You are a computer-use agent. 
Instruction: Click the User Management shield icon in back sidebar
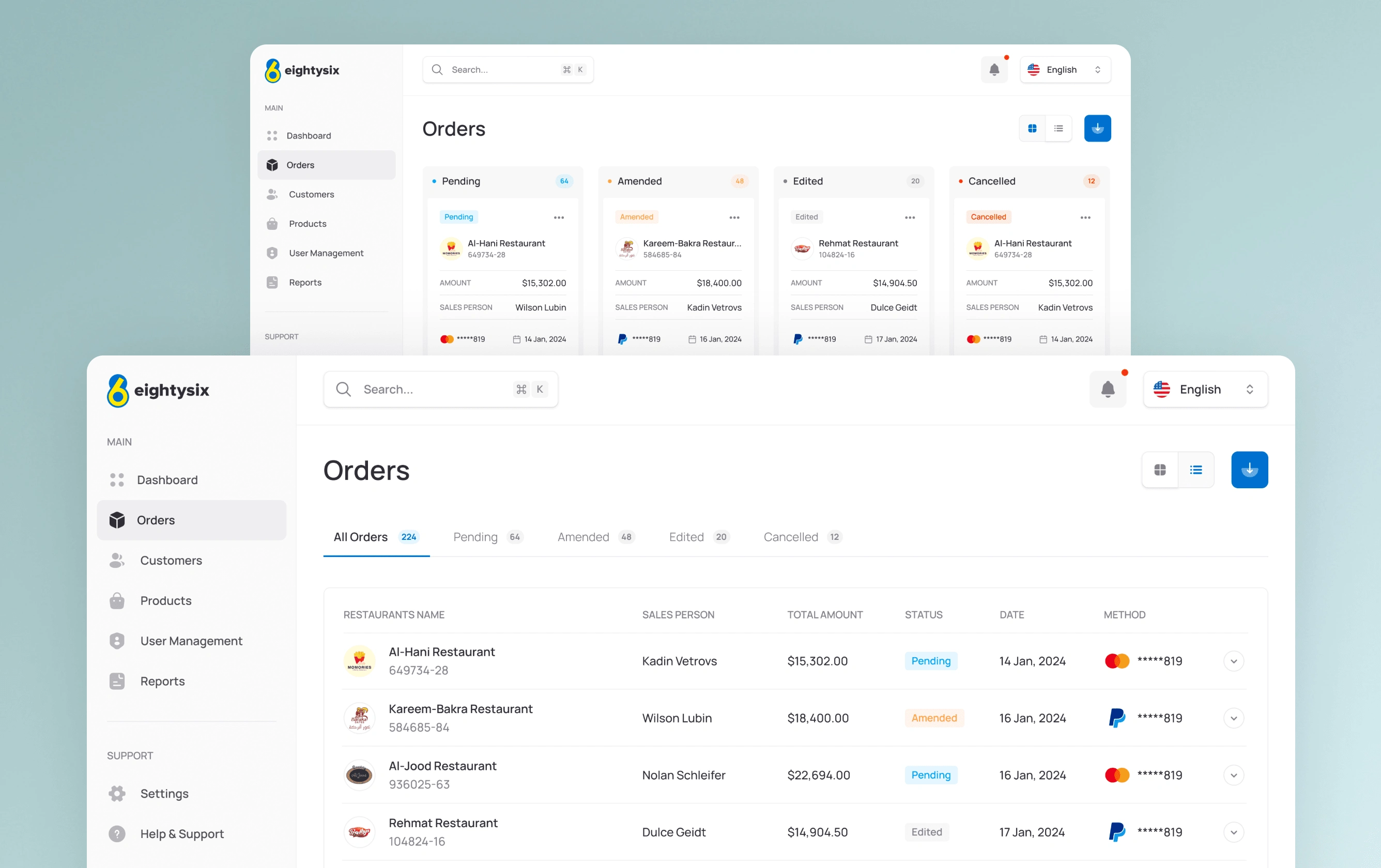point(272,253)
